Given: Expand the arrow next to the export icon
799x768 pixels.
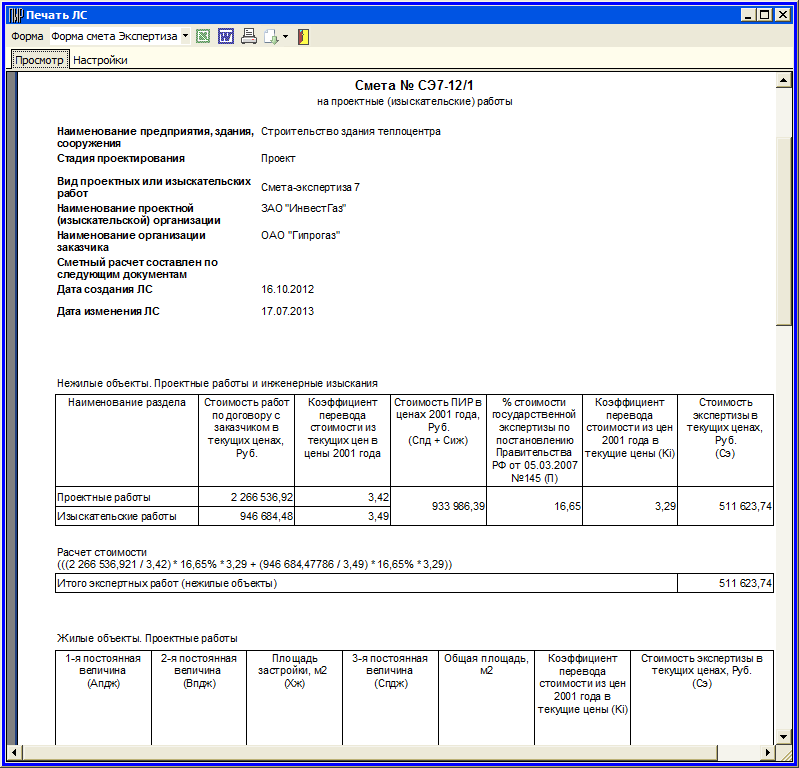Looking at the screenshot, I should [x=285, y=37].
